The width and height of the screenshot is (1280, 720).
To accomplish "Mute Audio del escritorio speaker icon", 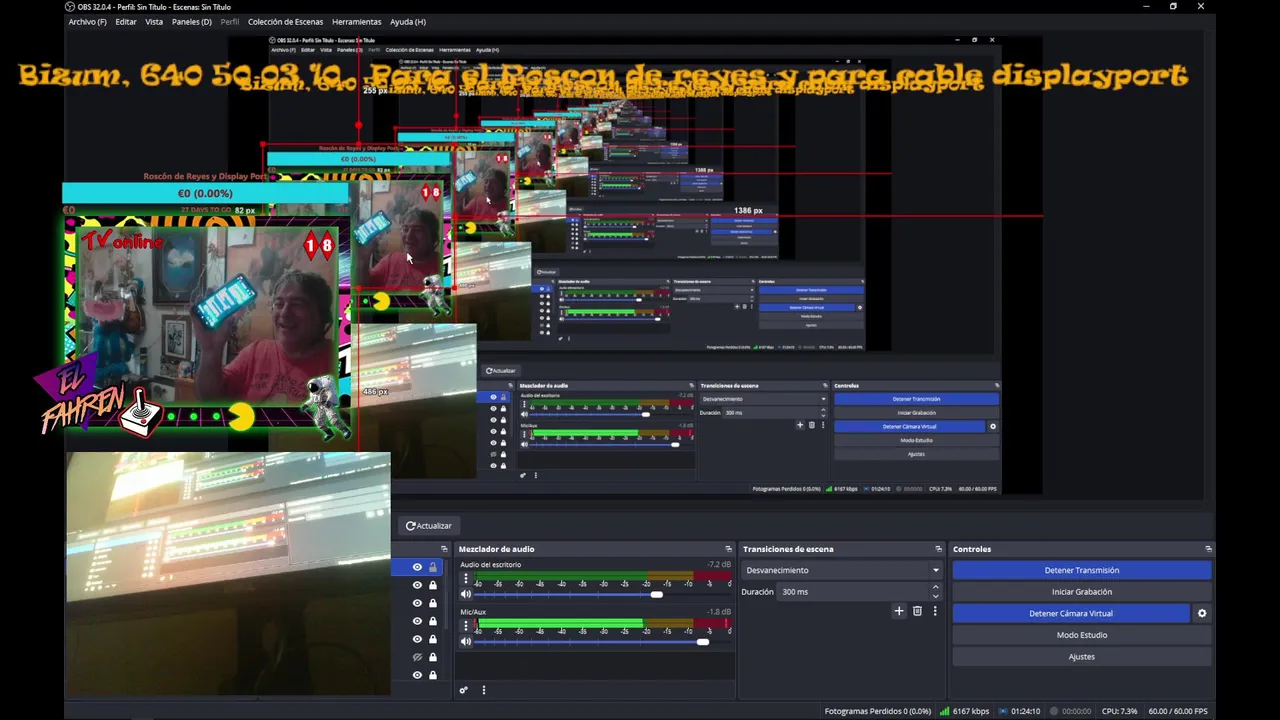I will 465,594.
